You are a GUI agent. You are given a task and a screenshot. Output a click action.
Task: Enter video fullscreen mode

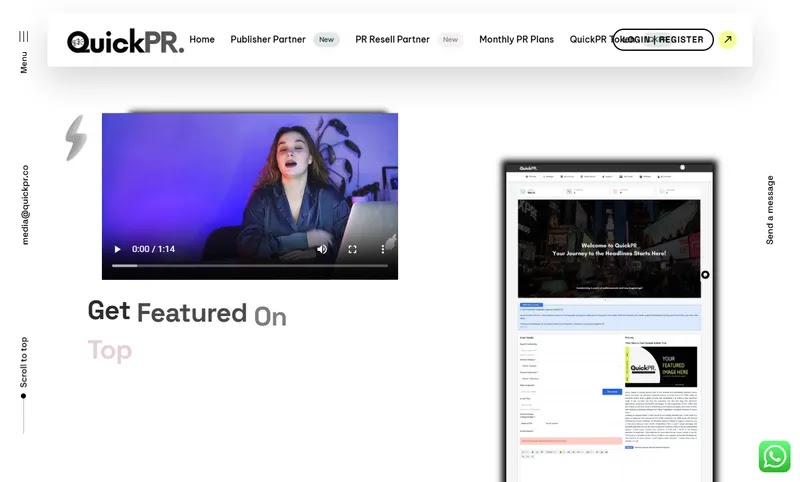click(353, 249)
